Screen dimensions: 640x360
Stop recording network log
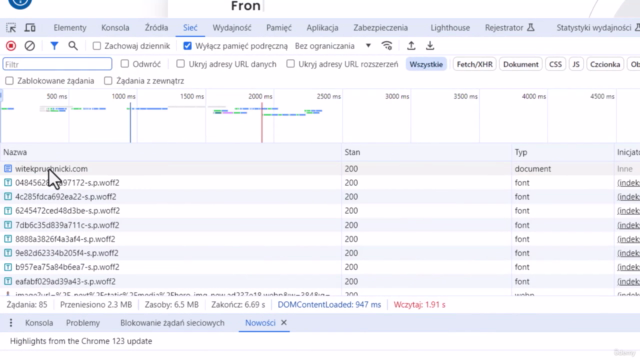click(11, 46)
